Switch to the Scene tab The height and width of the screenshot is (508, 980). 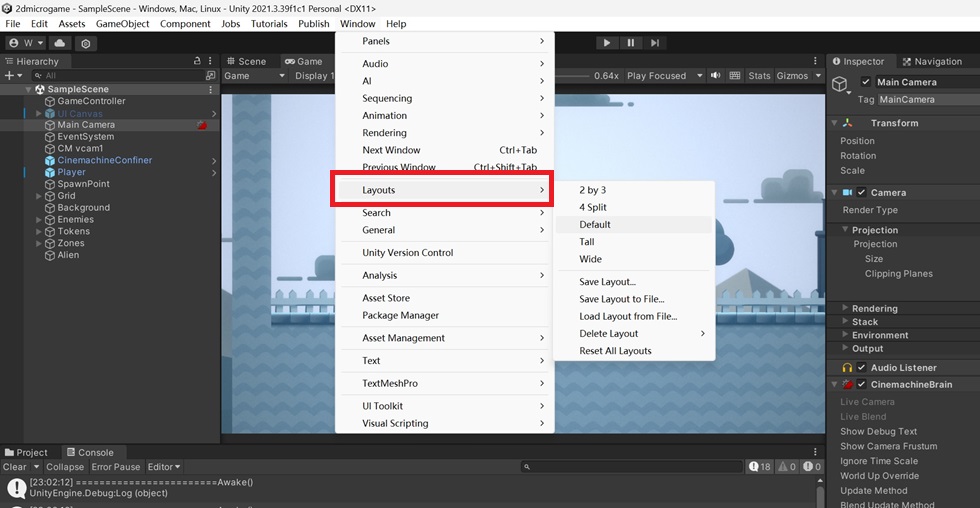point(246,61)
